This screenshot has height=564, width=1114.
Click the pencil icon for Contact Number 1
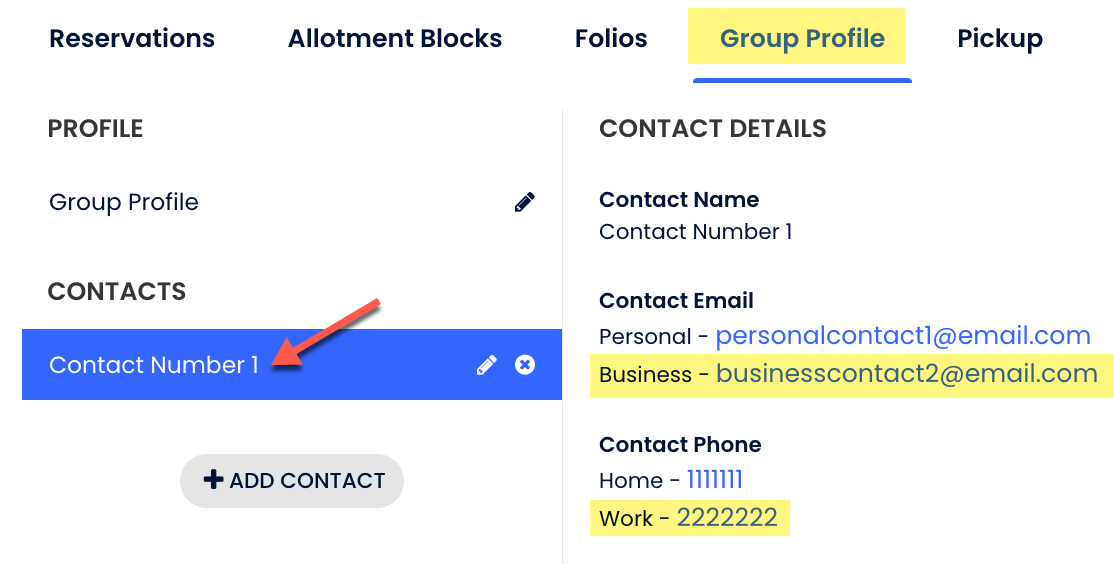click(486, 365)
